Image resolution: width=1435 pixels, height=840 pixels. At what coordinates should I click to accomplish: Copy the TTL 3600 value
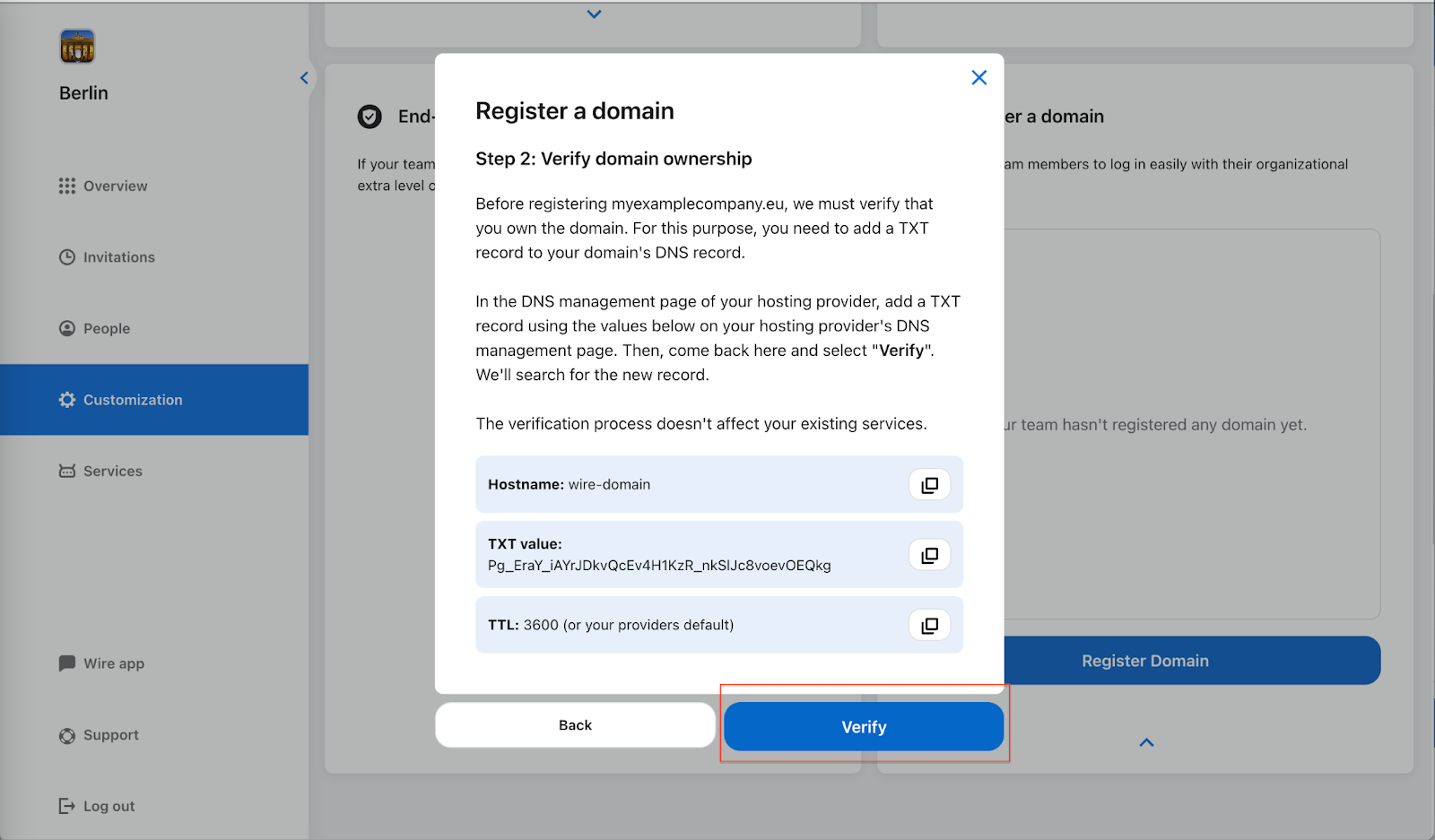pos(929,625)
